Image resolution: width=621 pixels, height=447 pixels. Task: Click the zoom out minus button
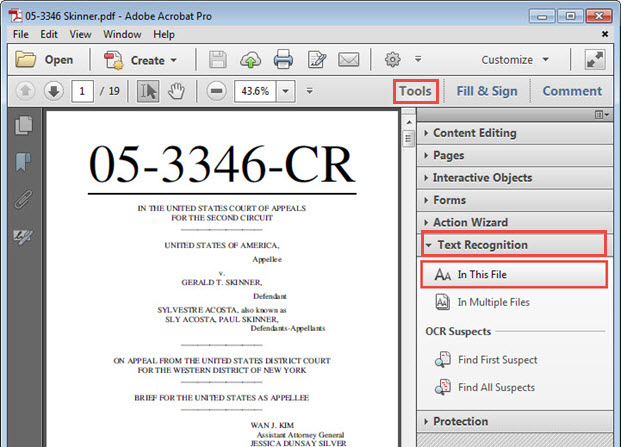pyautogui.click(x=217, y=91)
